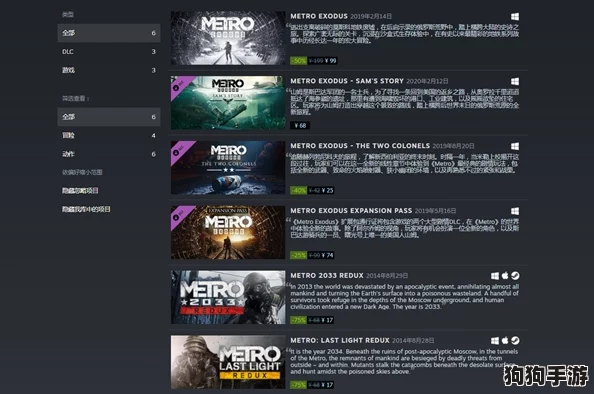Click Metro 2033 Redux cover thumbnail
This screenshot has height=394, width=594.
click(x=228, y=297)
